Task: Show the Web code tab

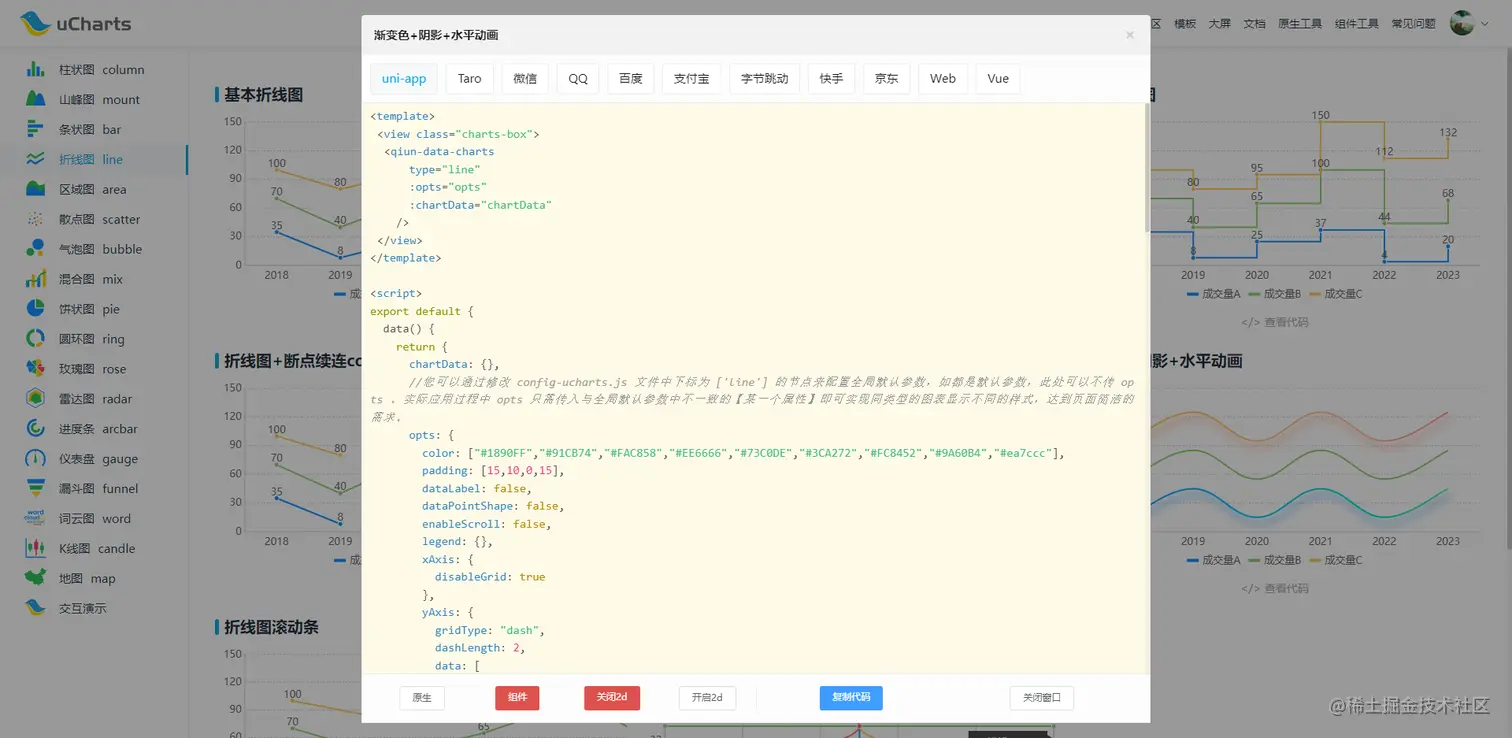Action: point(943,79)
